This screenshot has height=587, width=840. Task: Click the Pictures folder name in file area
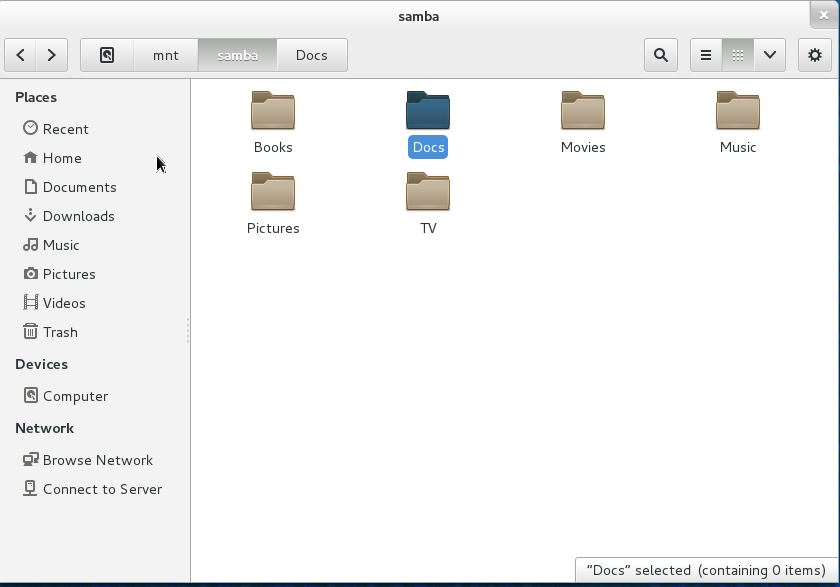coord(273,228)
